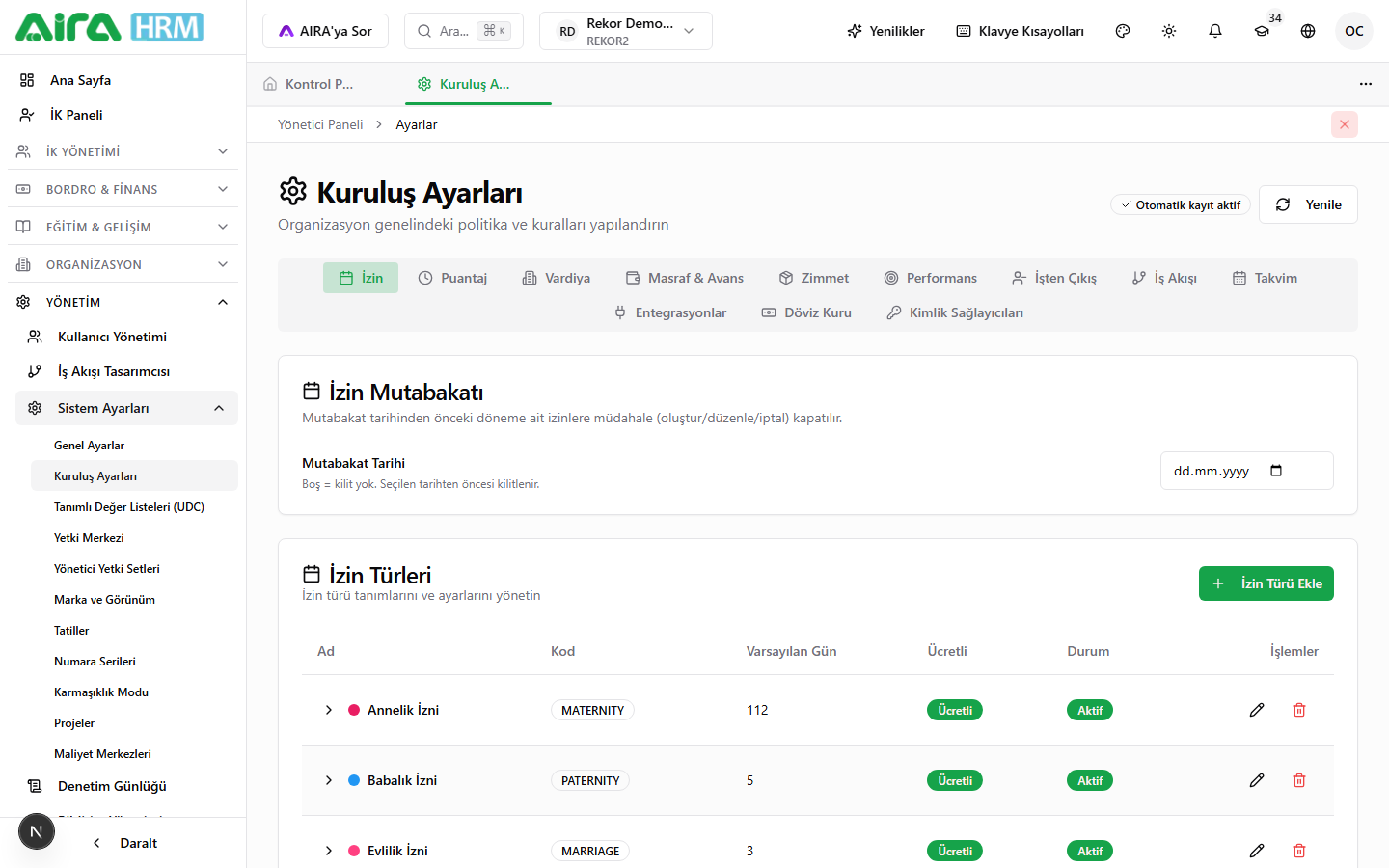
Task: Click the MATERNITY code badge
Action: (592, 710)
